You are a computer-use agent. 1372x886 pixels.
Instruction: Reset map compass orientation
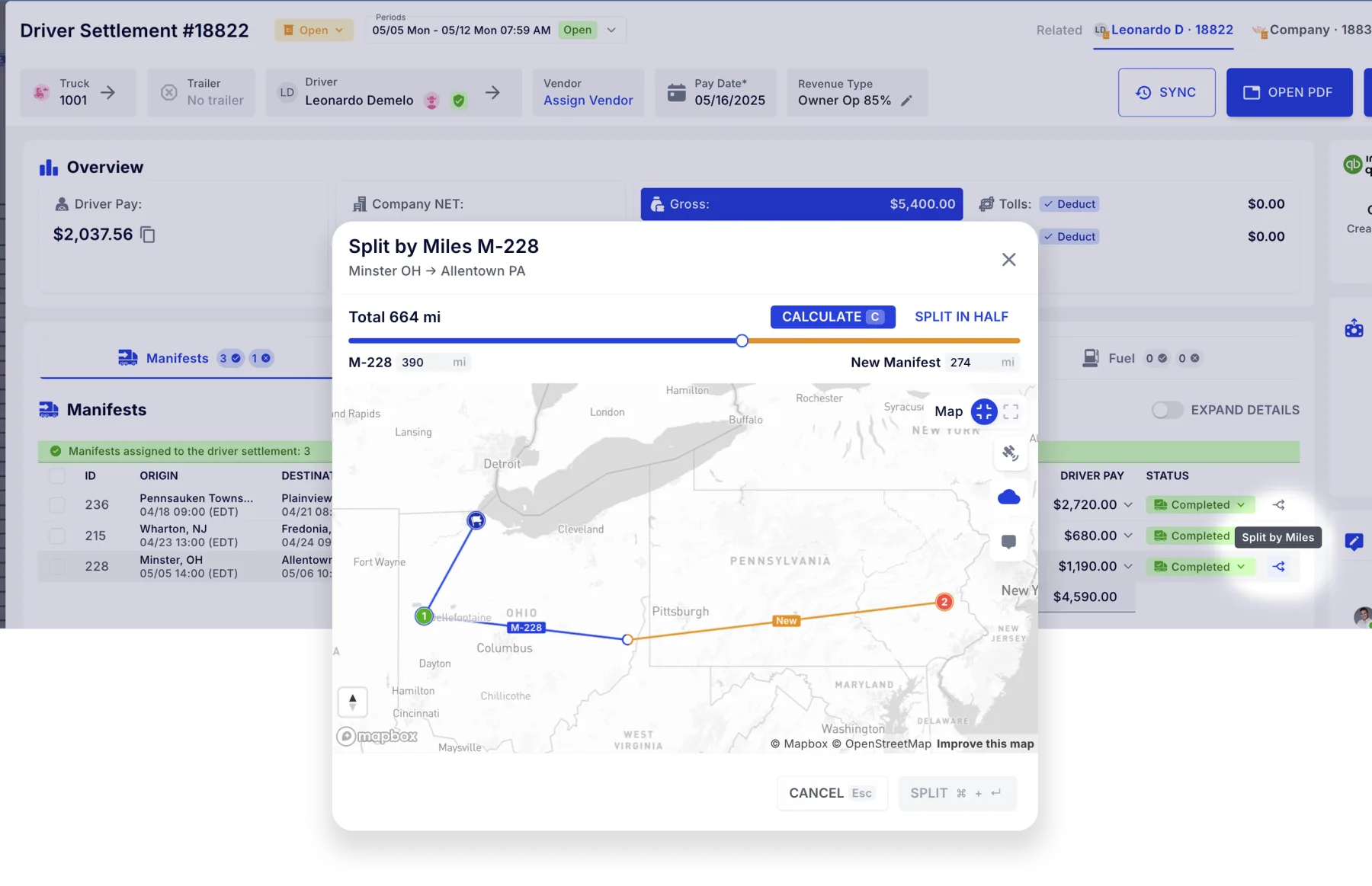[352, 702]
